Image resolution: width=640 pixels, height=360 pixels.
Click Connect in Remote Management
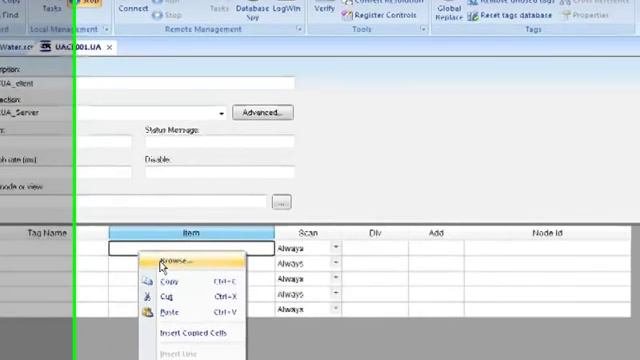[x=133, y=8]
